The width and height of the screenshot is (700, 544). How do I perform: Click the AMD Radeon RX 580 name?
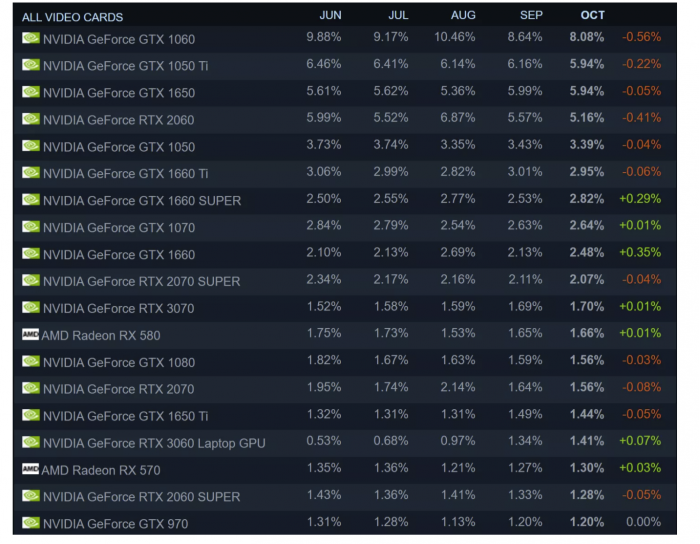pyautogui.click(x=101, y=335)
